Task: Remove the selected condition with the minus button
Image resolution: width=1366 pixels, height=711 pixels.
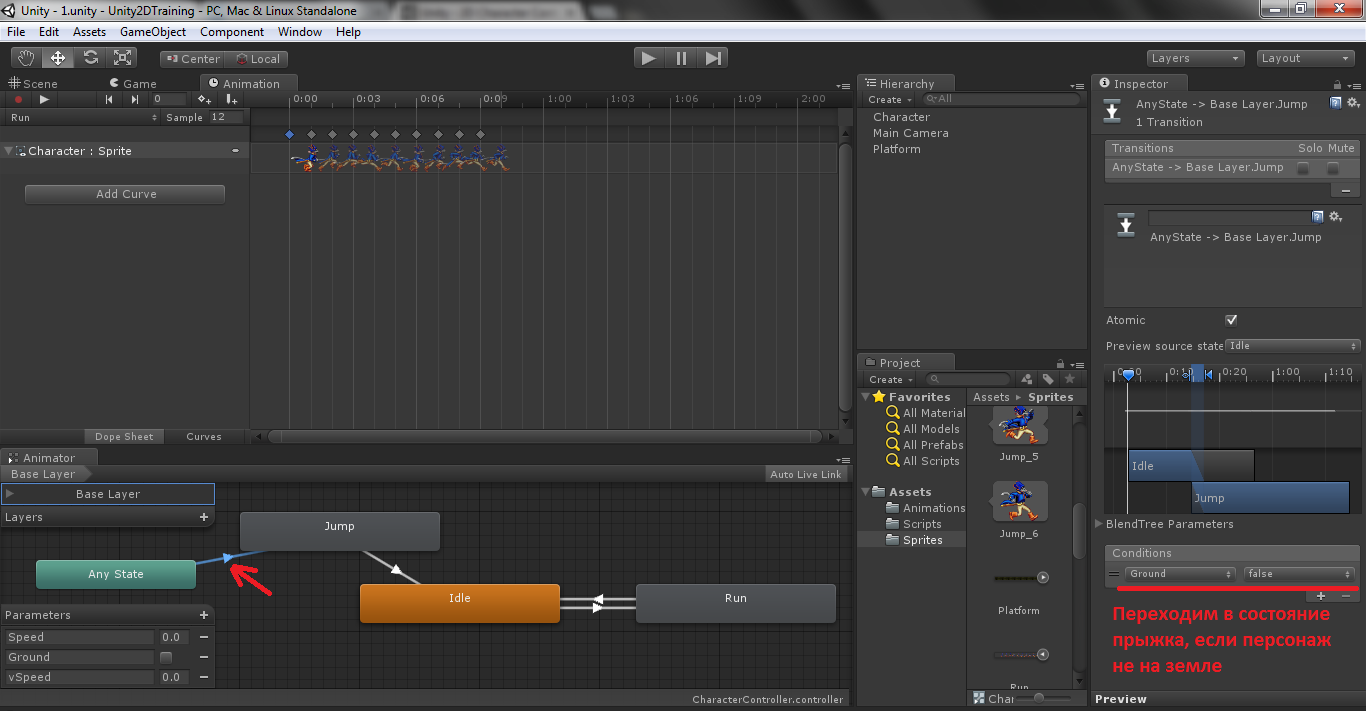Action: pyautogui.click(x=1346, y=595)
